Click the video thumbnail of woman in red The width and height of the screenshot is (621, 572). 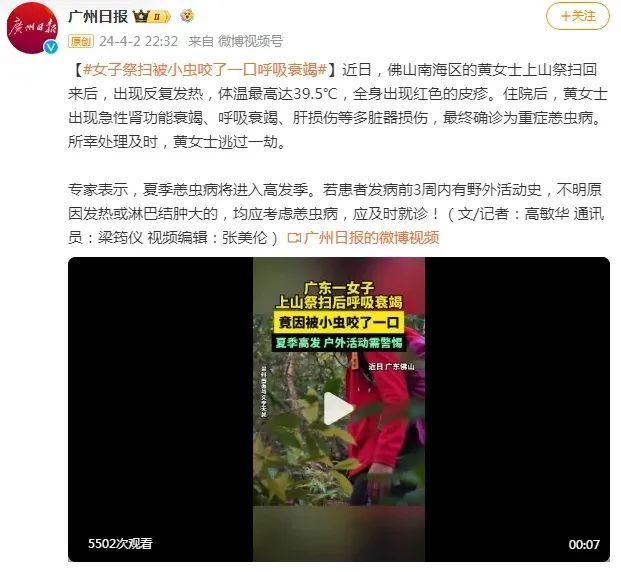339,409
